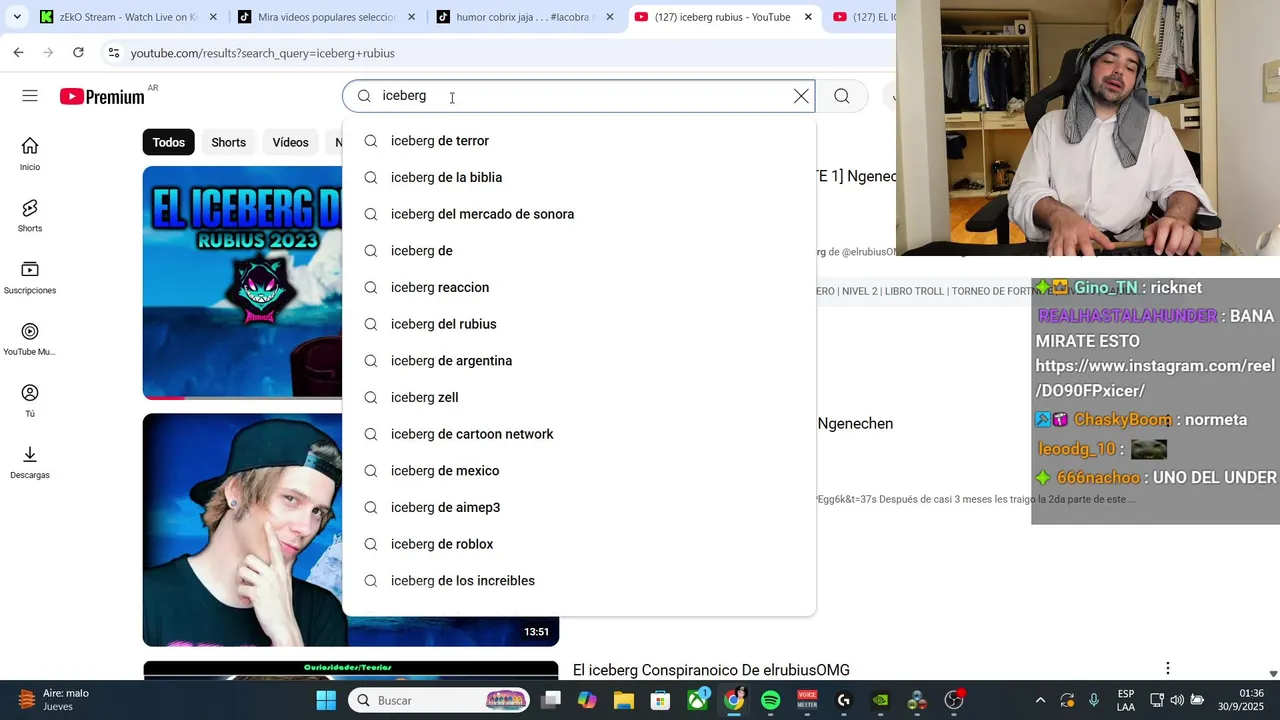The width and height of the screenshot is (1280, 720).
Task: Choose suggestion iceberg de terror
Action: tap(579, 141)
